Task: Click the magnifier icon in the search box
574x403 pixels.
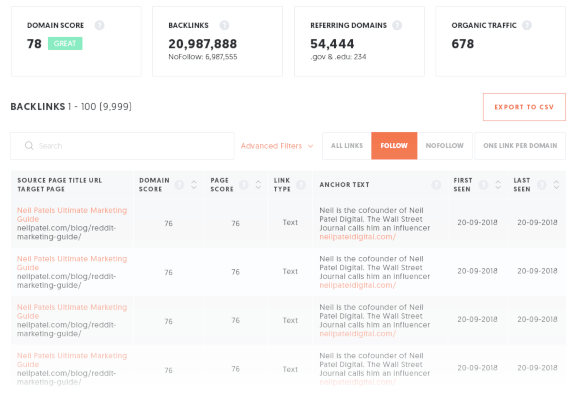Action: (29, 146)
